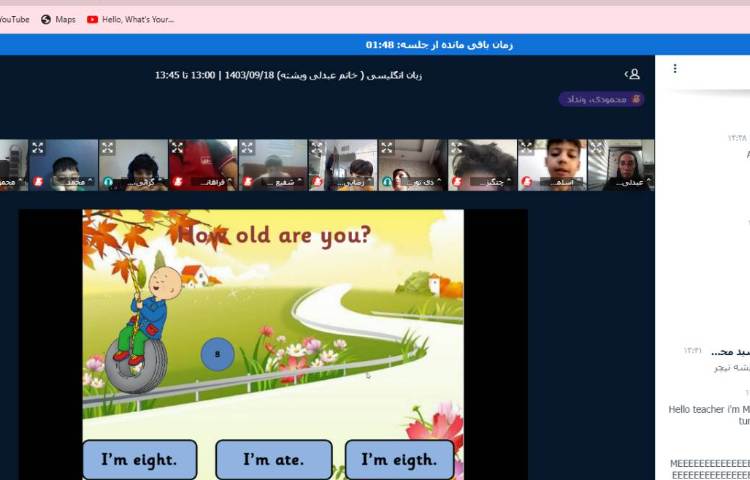Open the chat panel three-dot menu

click(675, 68)
